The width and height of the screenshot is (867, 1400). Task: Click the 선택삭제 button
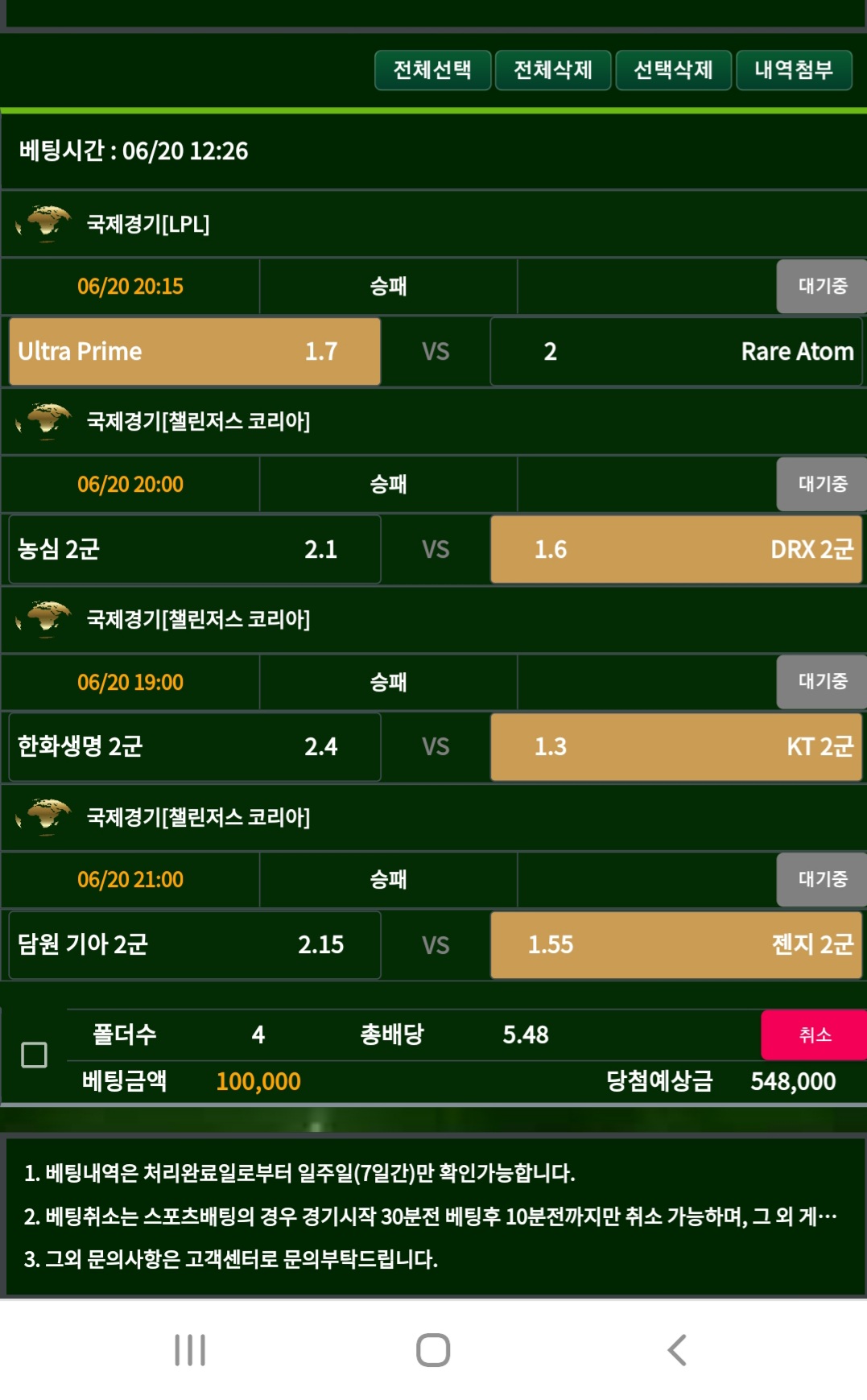(673, 70)
